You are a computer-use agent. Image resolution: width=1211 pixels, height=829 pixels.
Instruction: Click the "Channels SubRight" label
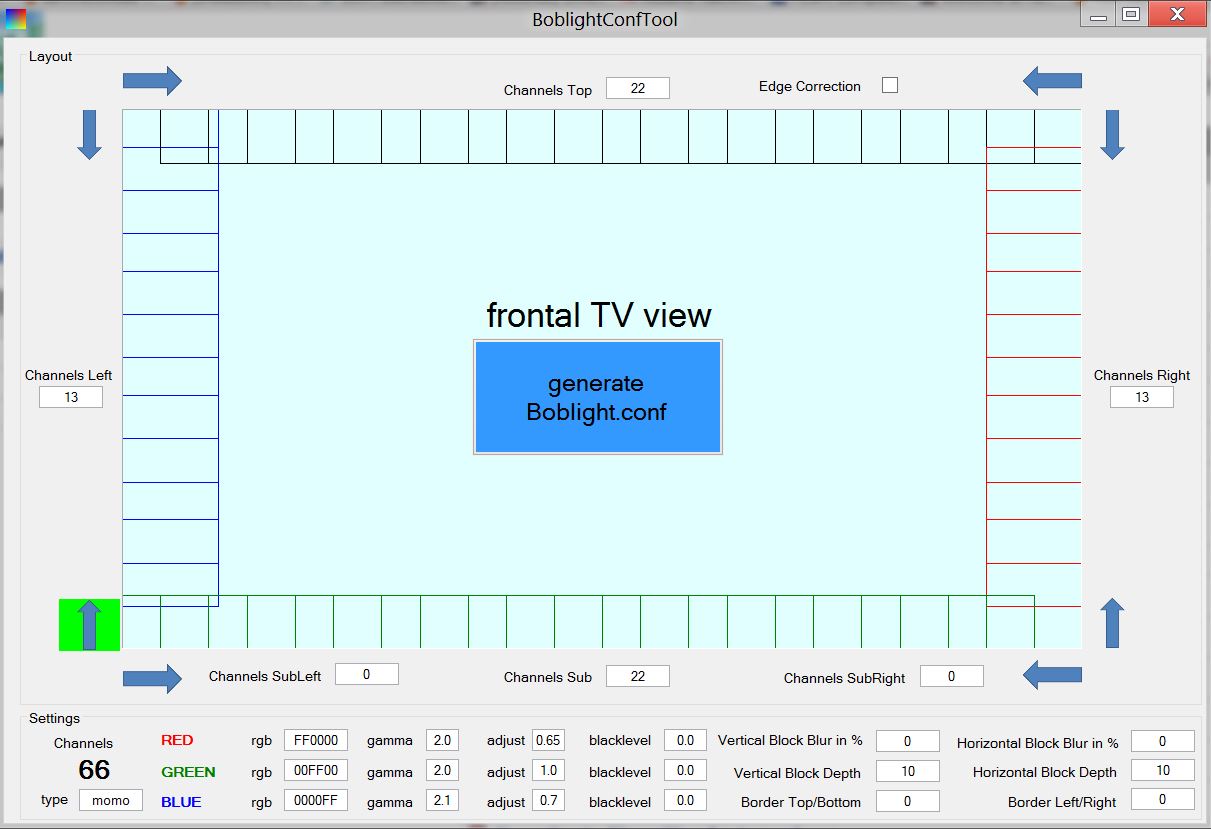click(845, 678)
